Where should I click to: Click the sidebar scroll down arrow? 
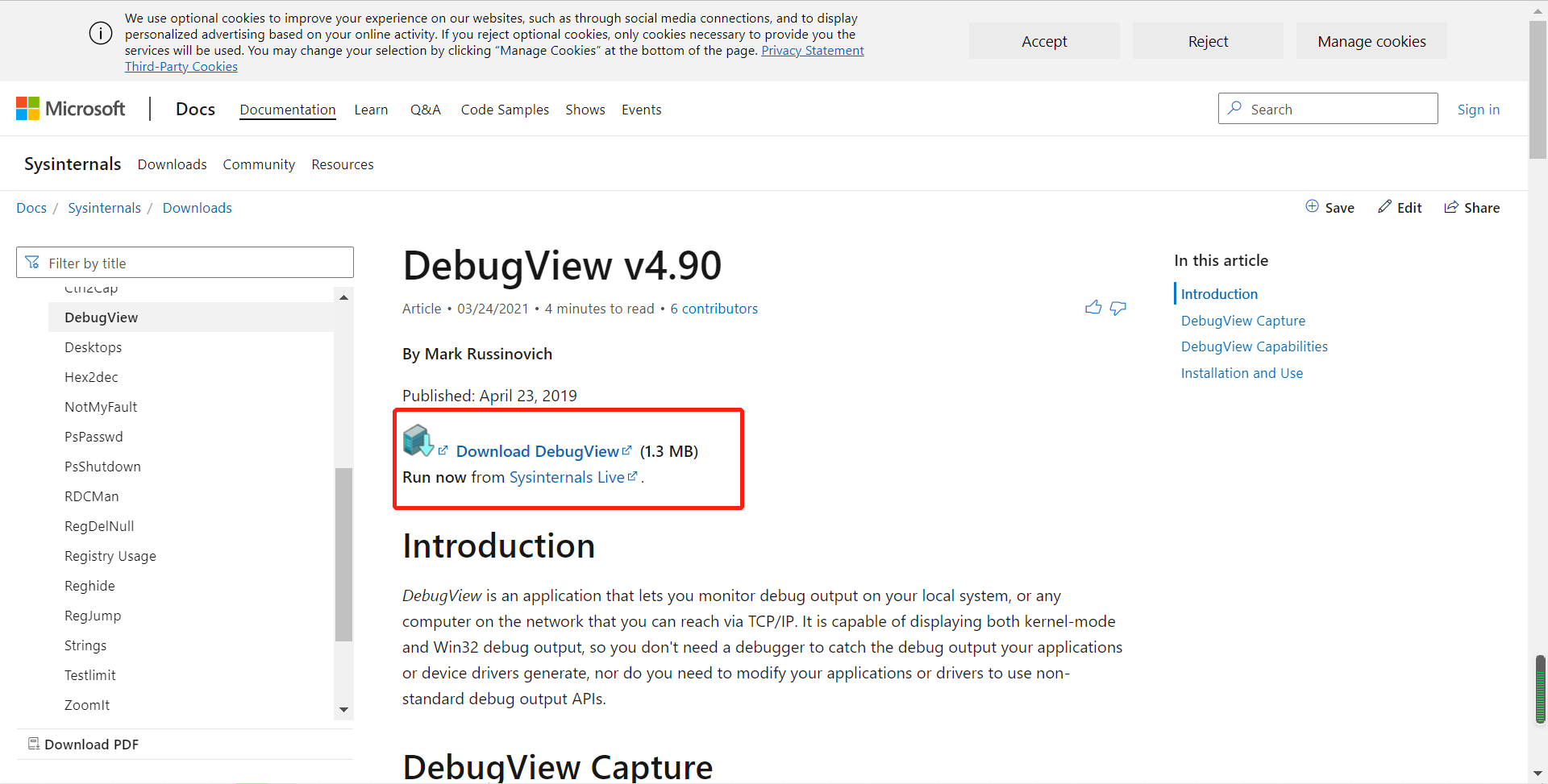[344, 709]
